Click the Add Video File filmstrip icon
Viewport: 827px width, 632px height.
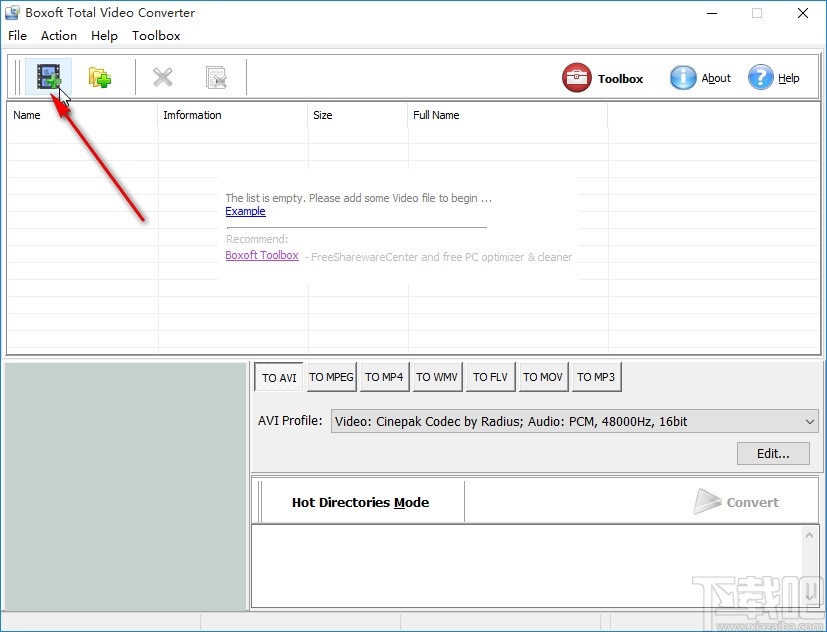click(x=48, y=77)
